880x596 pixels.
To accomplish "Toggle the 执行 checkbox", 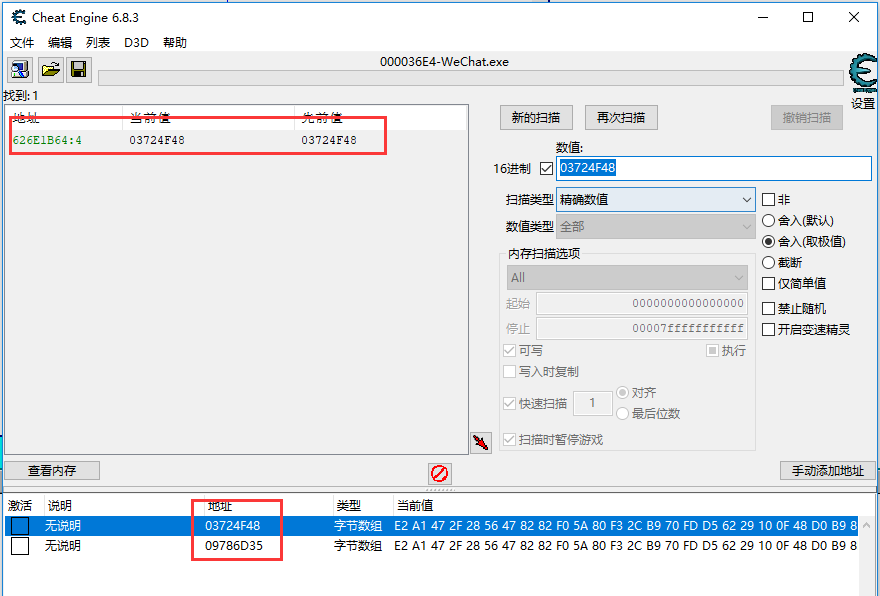I will pos(712,351).
